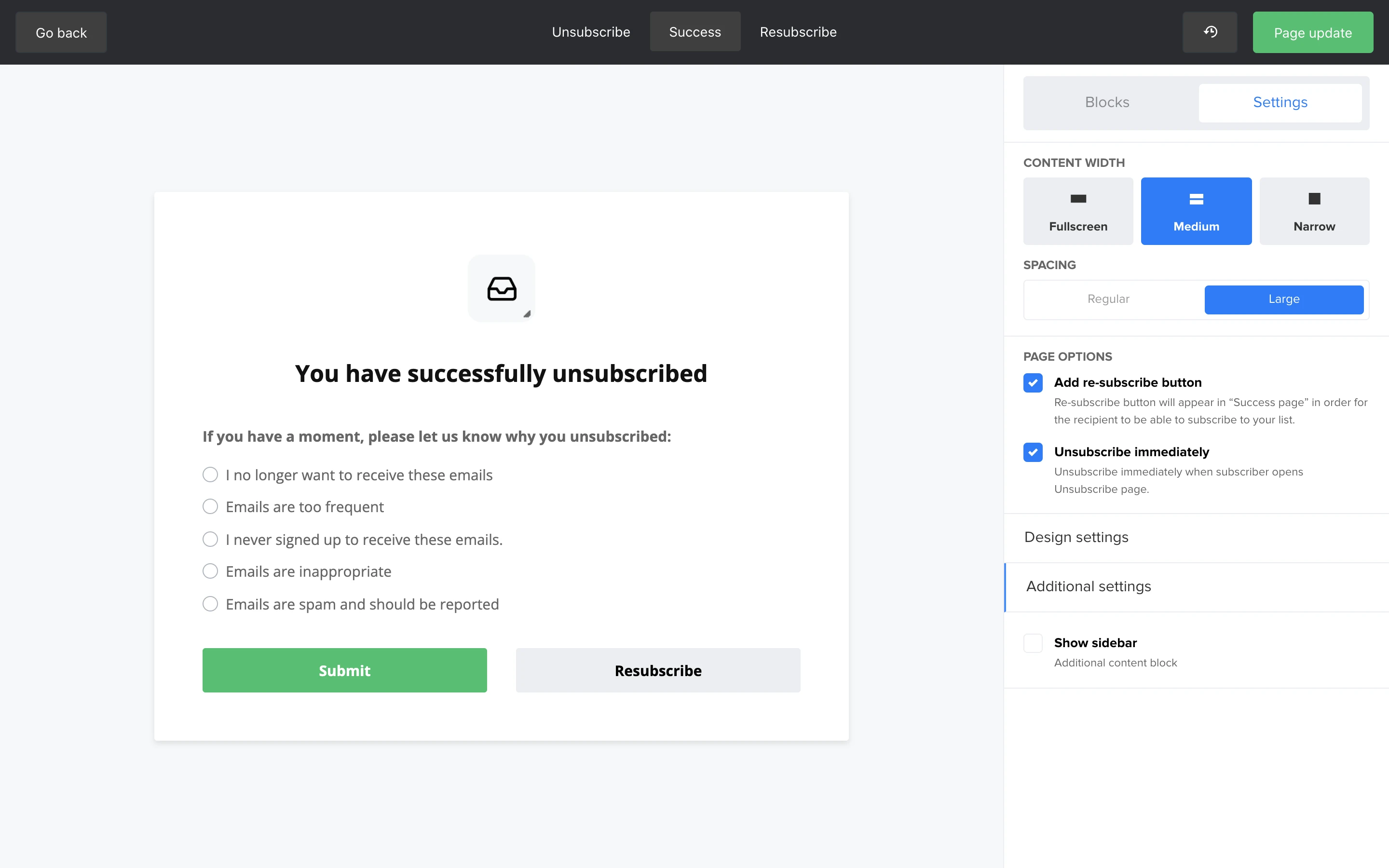Choose 'Emails are inappropriate' reason
This screenshot has height=868, width=1389.
[210, 571]
